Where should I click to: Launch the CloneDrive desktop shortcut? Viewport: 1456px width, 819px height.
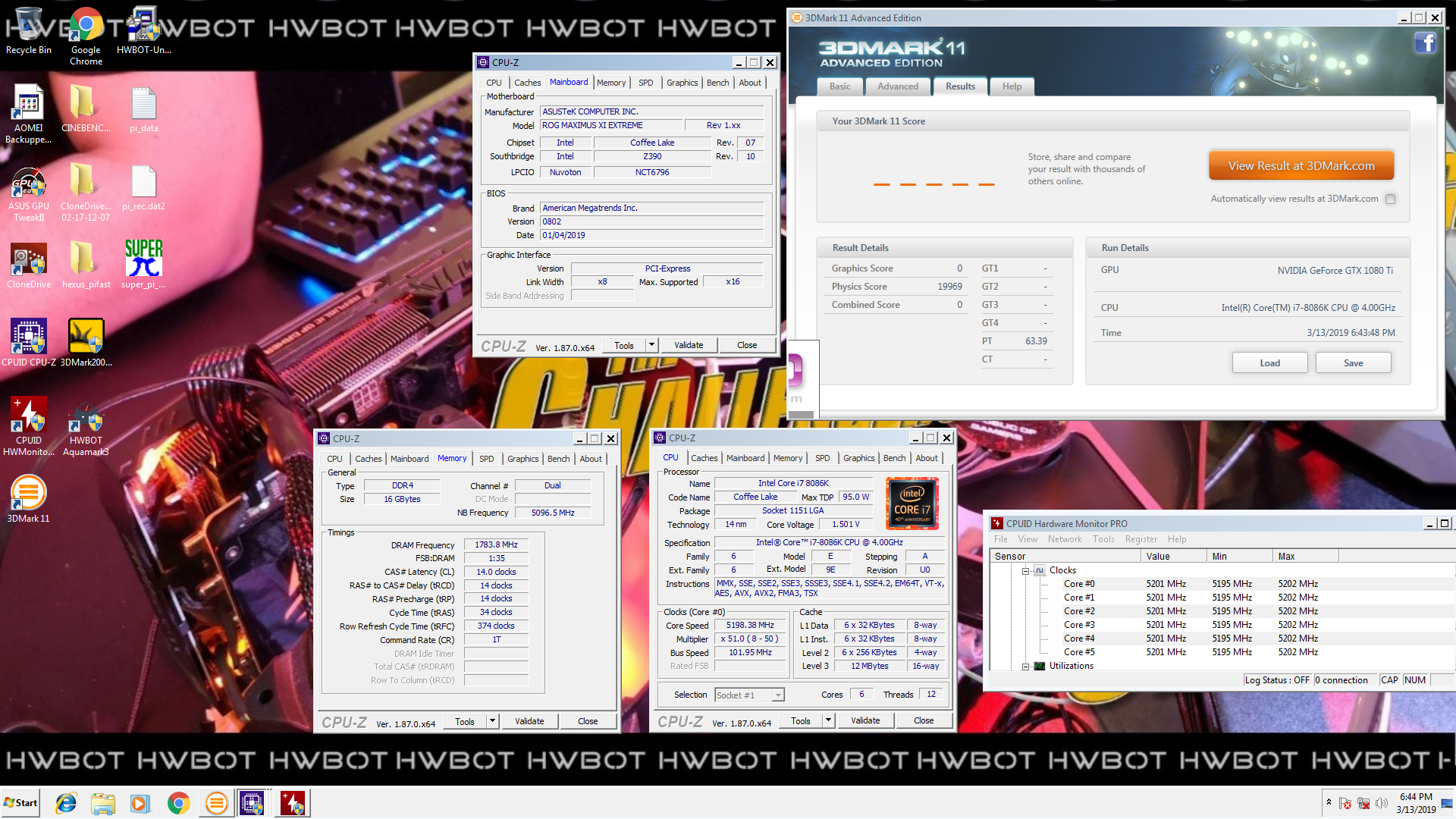[29, 265]
